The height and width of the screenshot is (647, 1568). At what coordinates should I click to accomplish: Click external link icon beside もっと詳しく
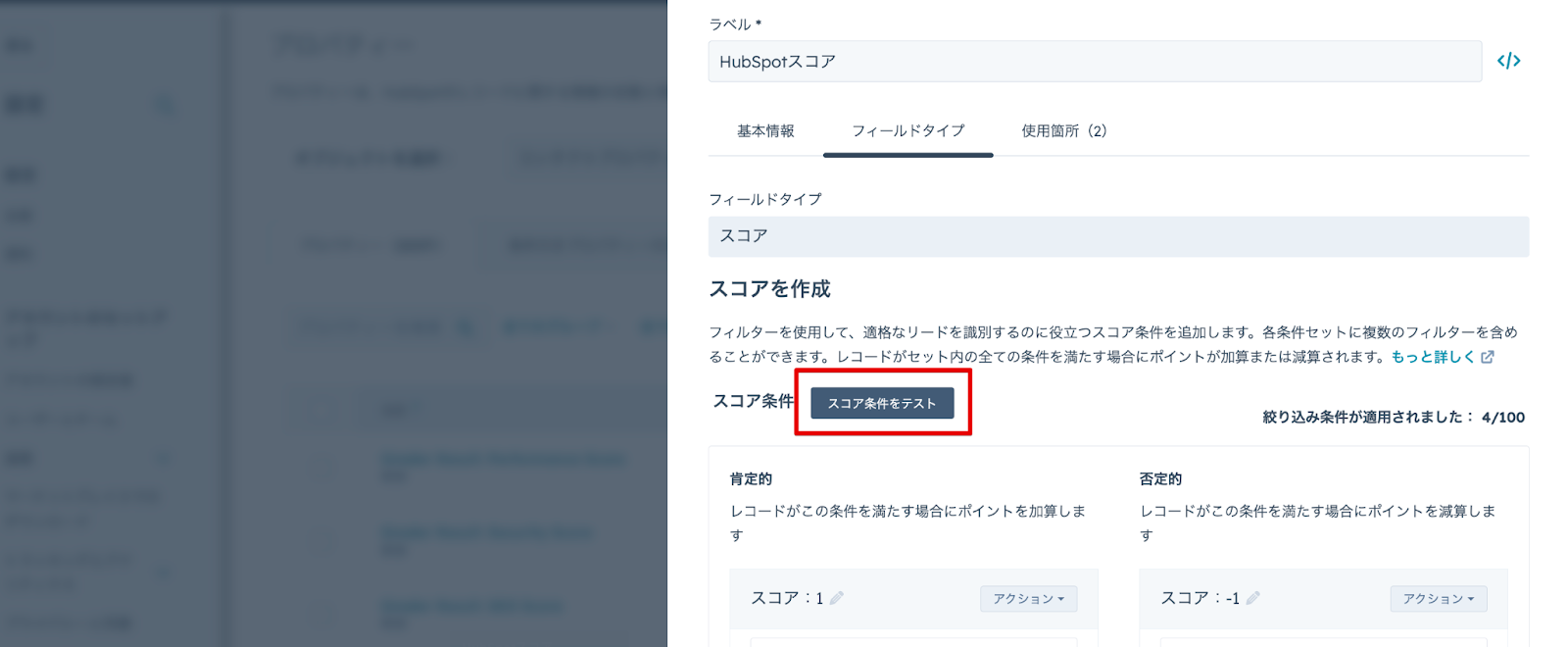click(1488, 357)
